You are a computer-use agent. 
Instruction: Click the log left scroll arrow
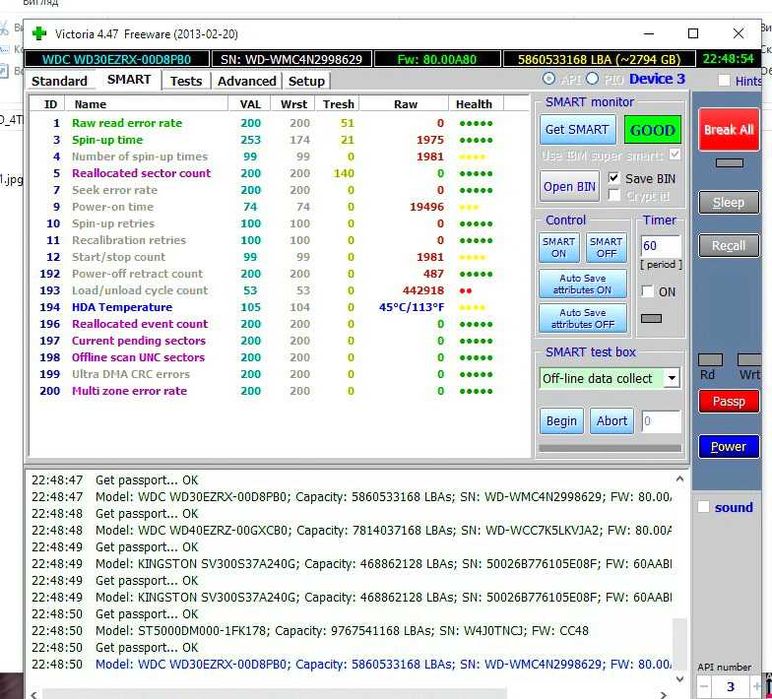(33, 694)
